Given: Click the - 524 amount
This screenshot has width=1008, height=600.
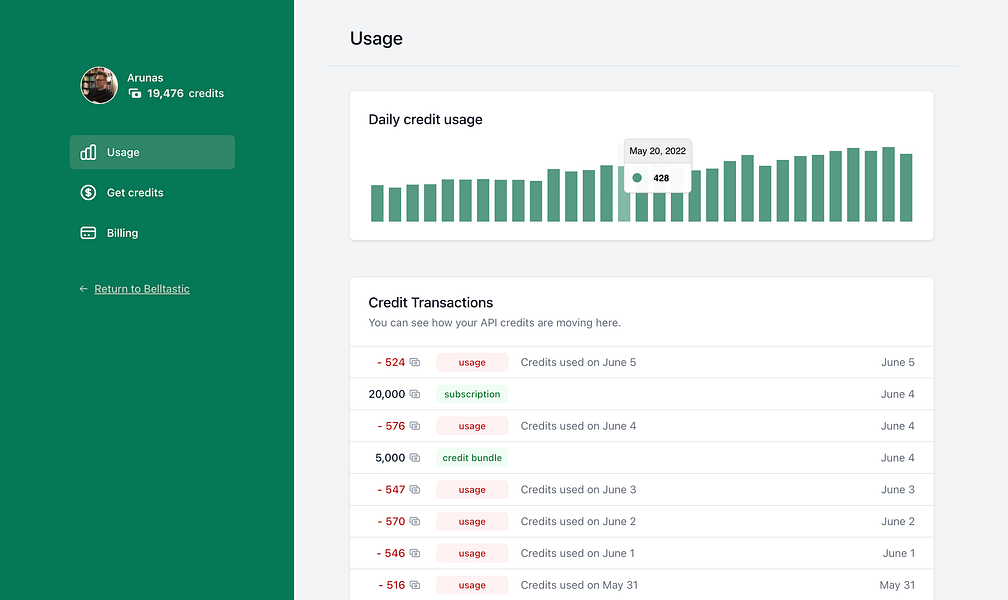Looking at the screenshot, I should point(391,362).
